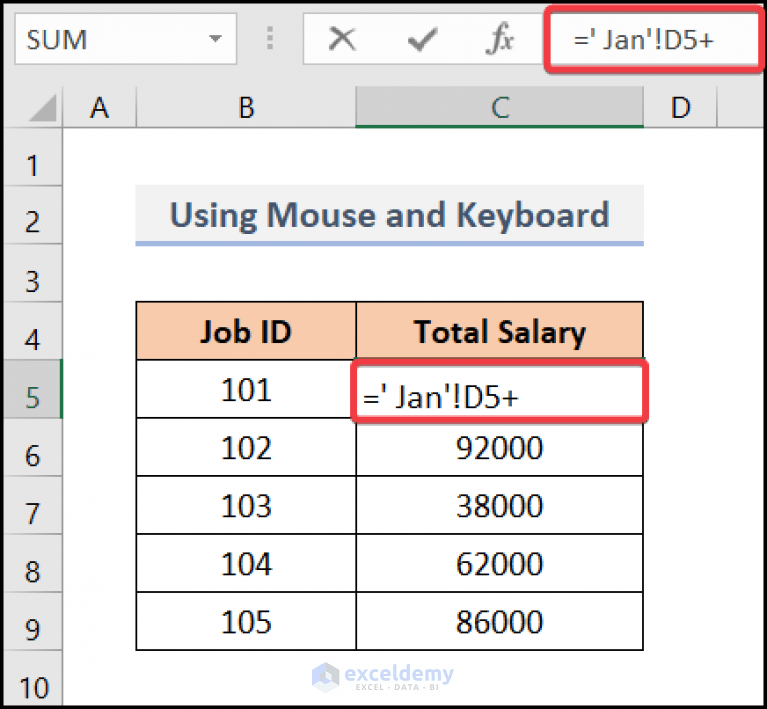Select row 10 header
767x709 pixels.
point(33,679)
